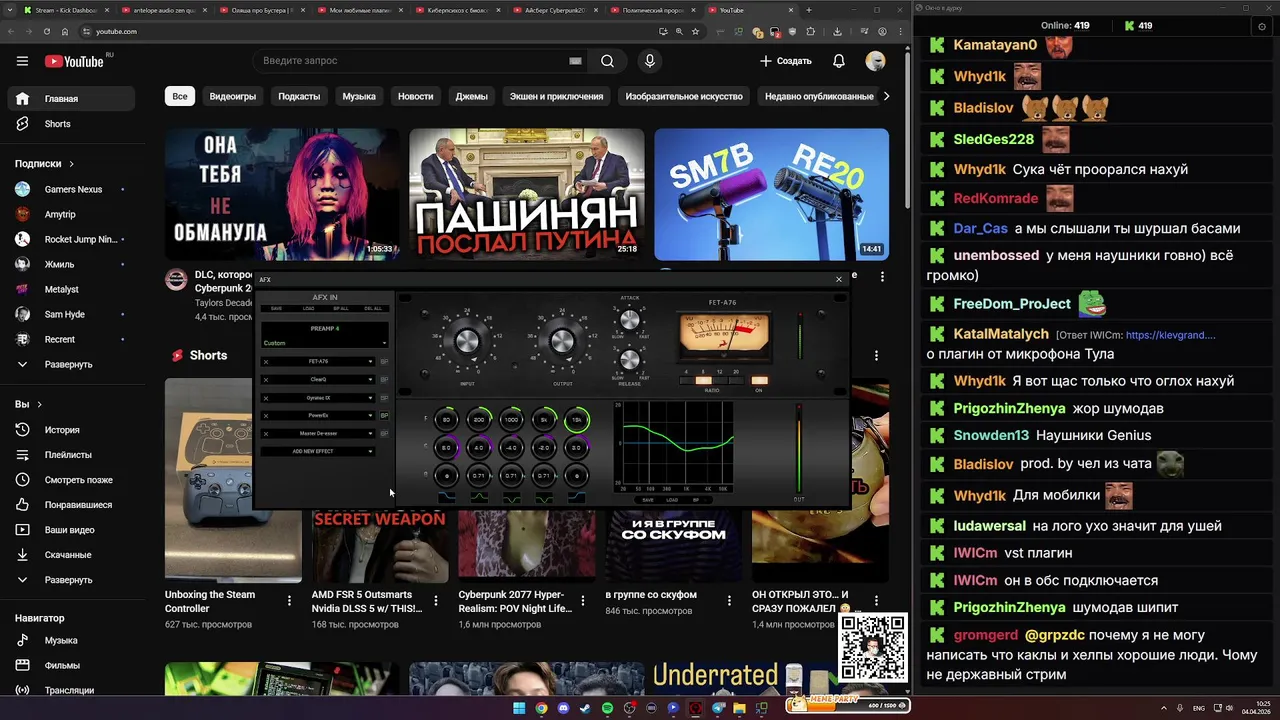Start voice search with the microphone icon
Screen dimensions: 1280x720
(650, 61)
